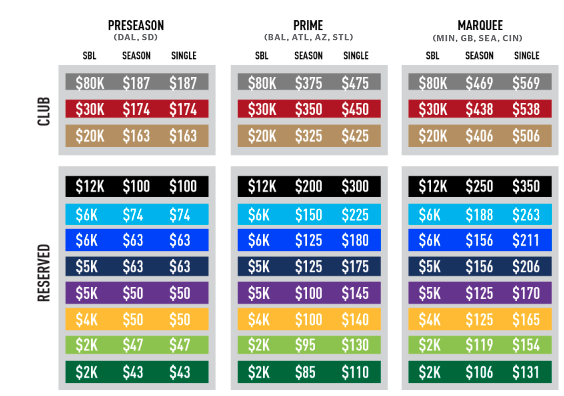This screenshot has width=564, height=396.
Task: Click the vertical CLUB label
Action: 44,111
